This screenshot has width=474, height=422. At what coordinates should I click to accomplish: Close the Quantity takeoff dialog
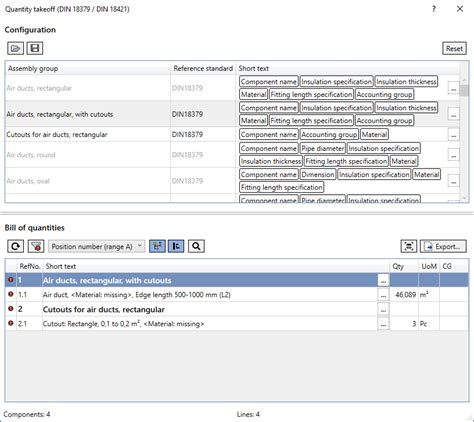(x=460, y=9)
